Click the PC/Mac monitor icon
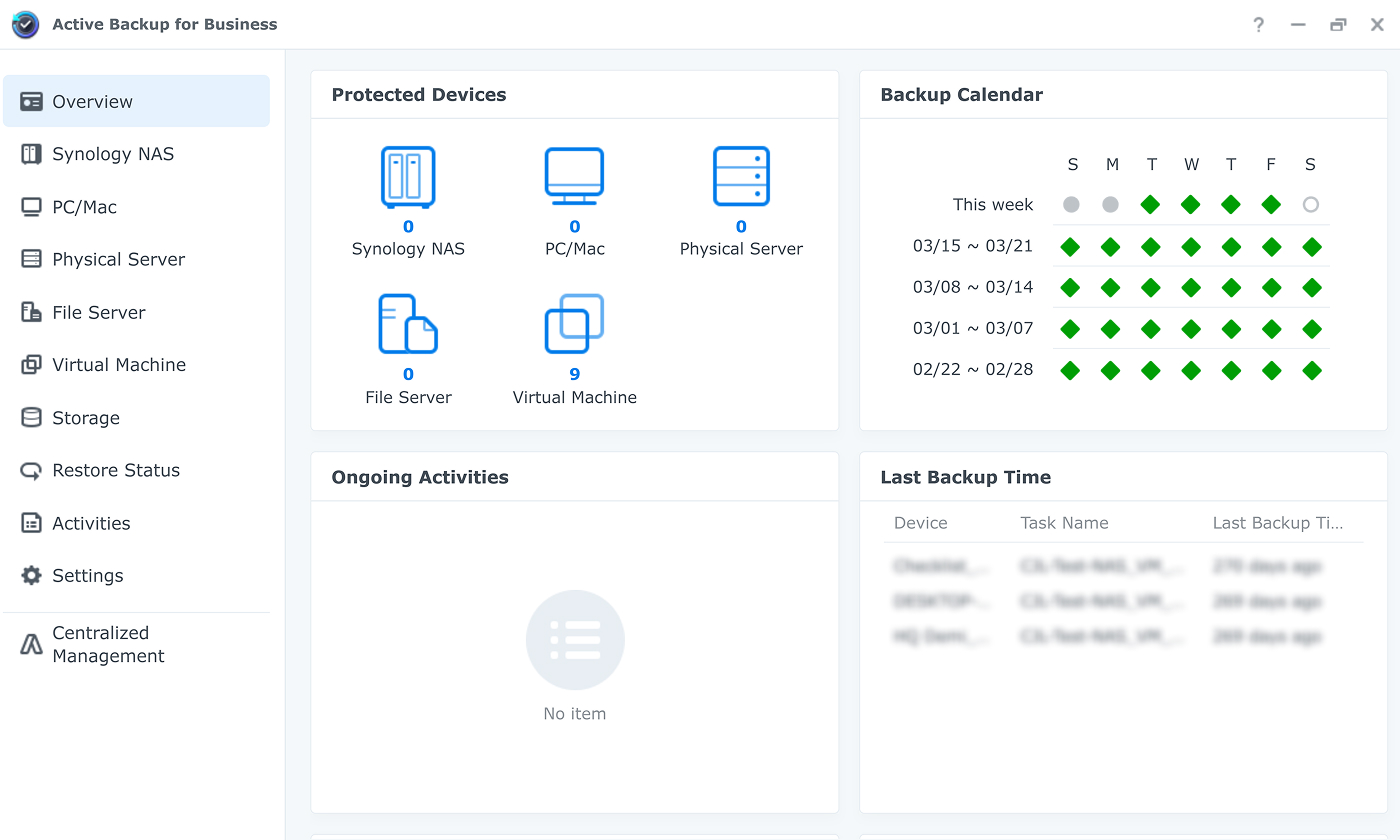The height and width of the screenshot is (840, 1400). tap(574, 177)
